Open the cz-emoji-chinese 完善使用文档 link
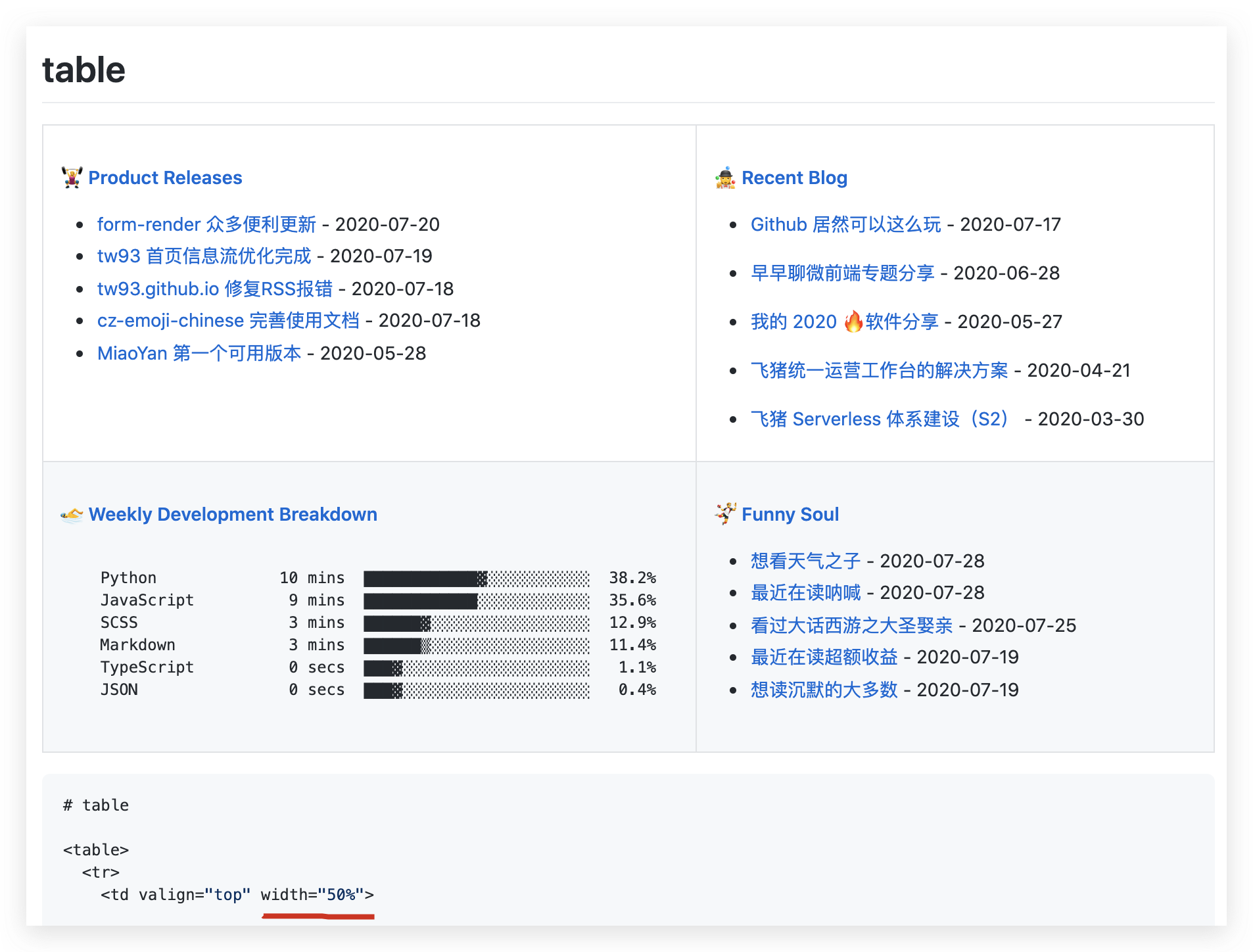The width and height of the screenshot is (1253, 952). point(228,320)
